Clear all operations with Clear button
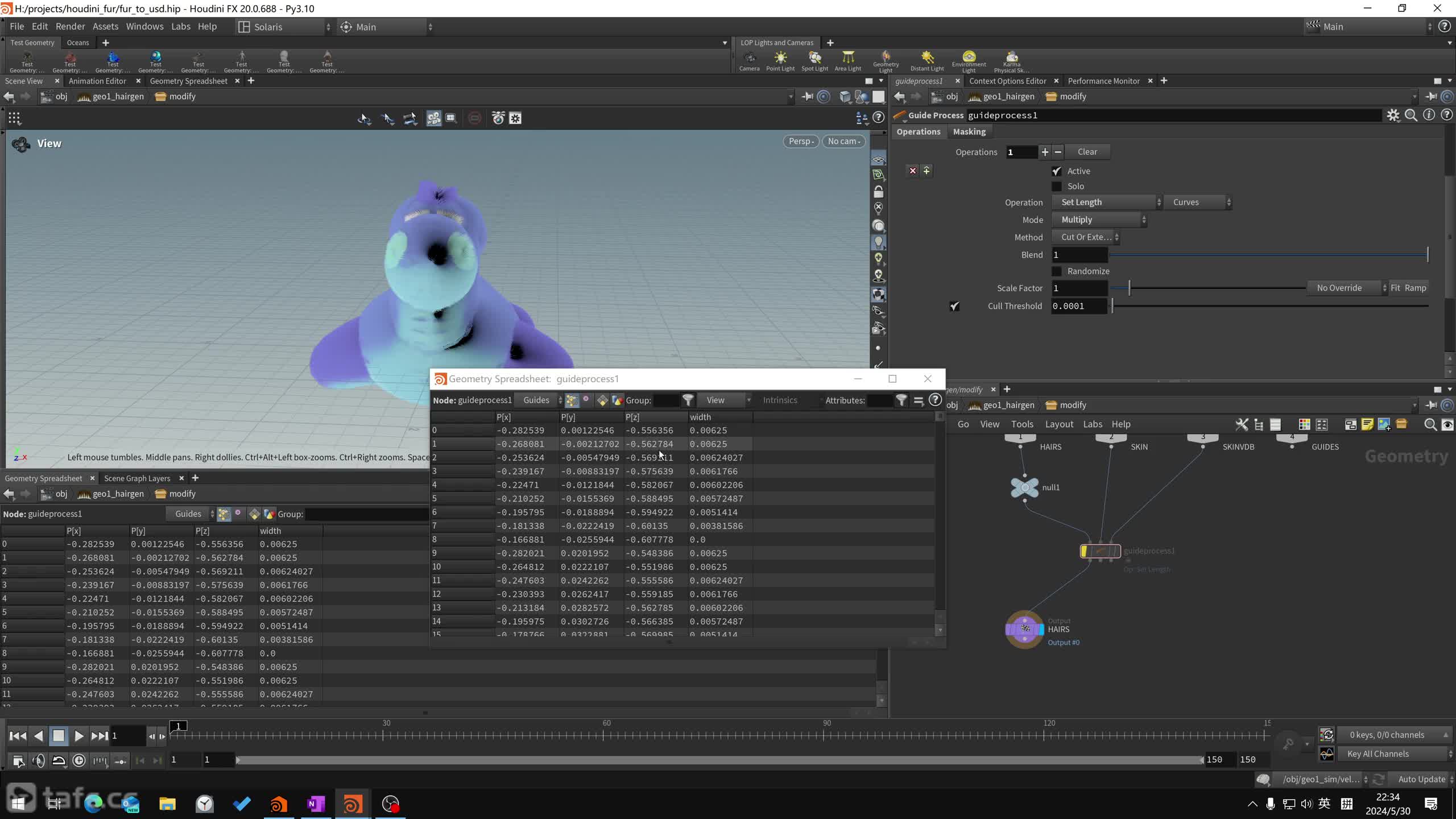The height and width of the screenshot is (819, 1456). coord(1087,152)
